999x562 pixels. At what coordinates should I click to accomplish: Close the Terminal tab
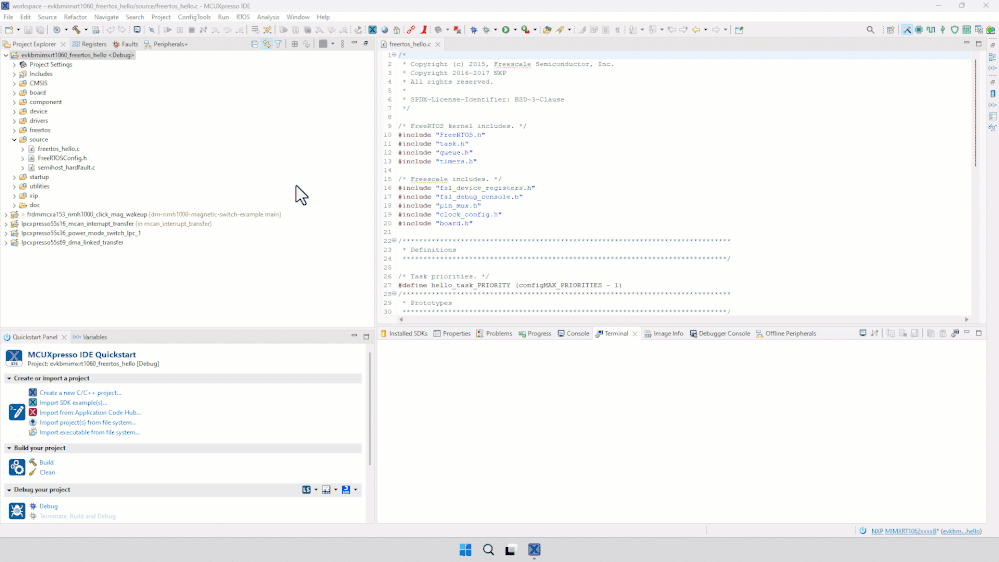tap(635, 333)
